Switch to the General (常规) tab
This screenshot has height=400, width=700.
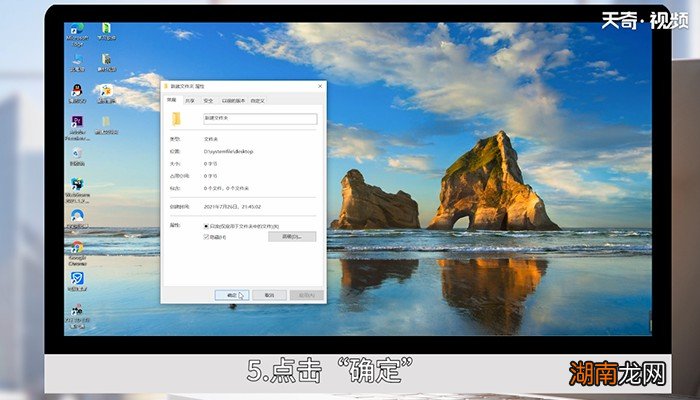click(172, 100)
